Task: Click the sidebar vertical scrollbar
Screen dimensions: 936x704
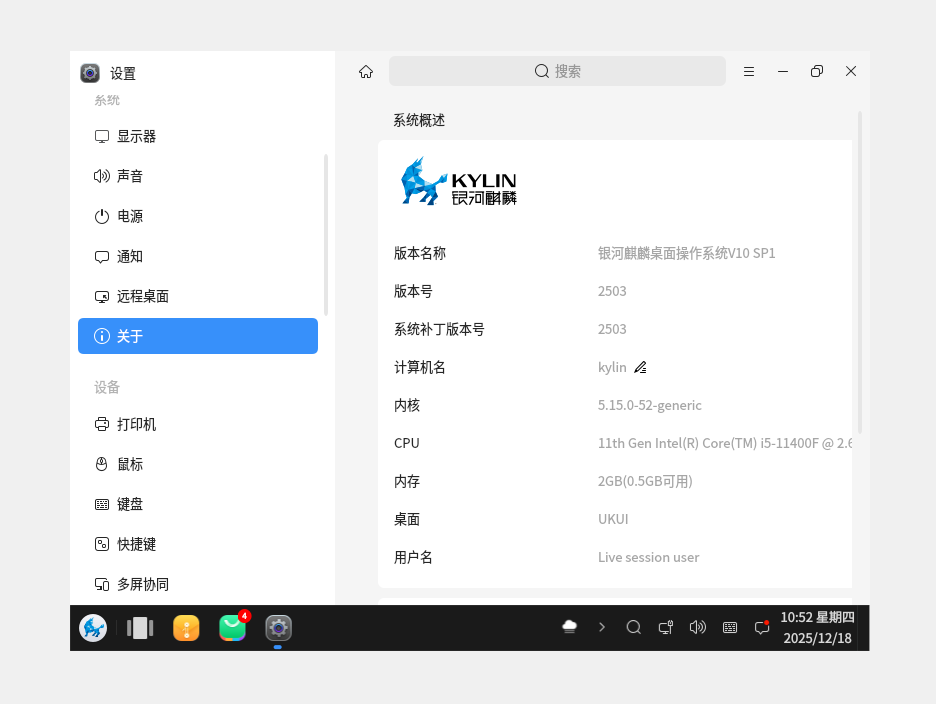Action: tap(326, 235)
